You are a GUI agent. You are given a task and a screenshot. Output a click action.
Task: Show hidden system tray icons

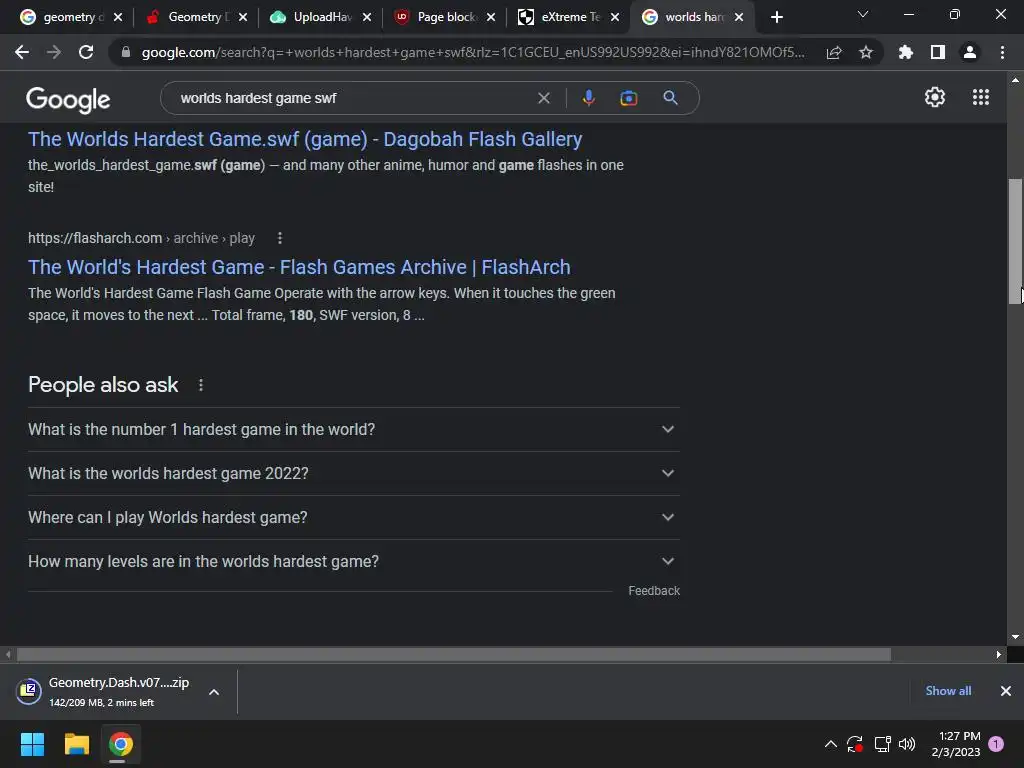pyautogui.click(x=831, y=744)
